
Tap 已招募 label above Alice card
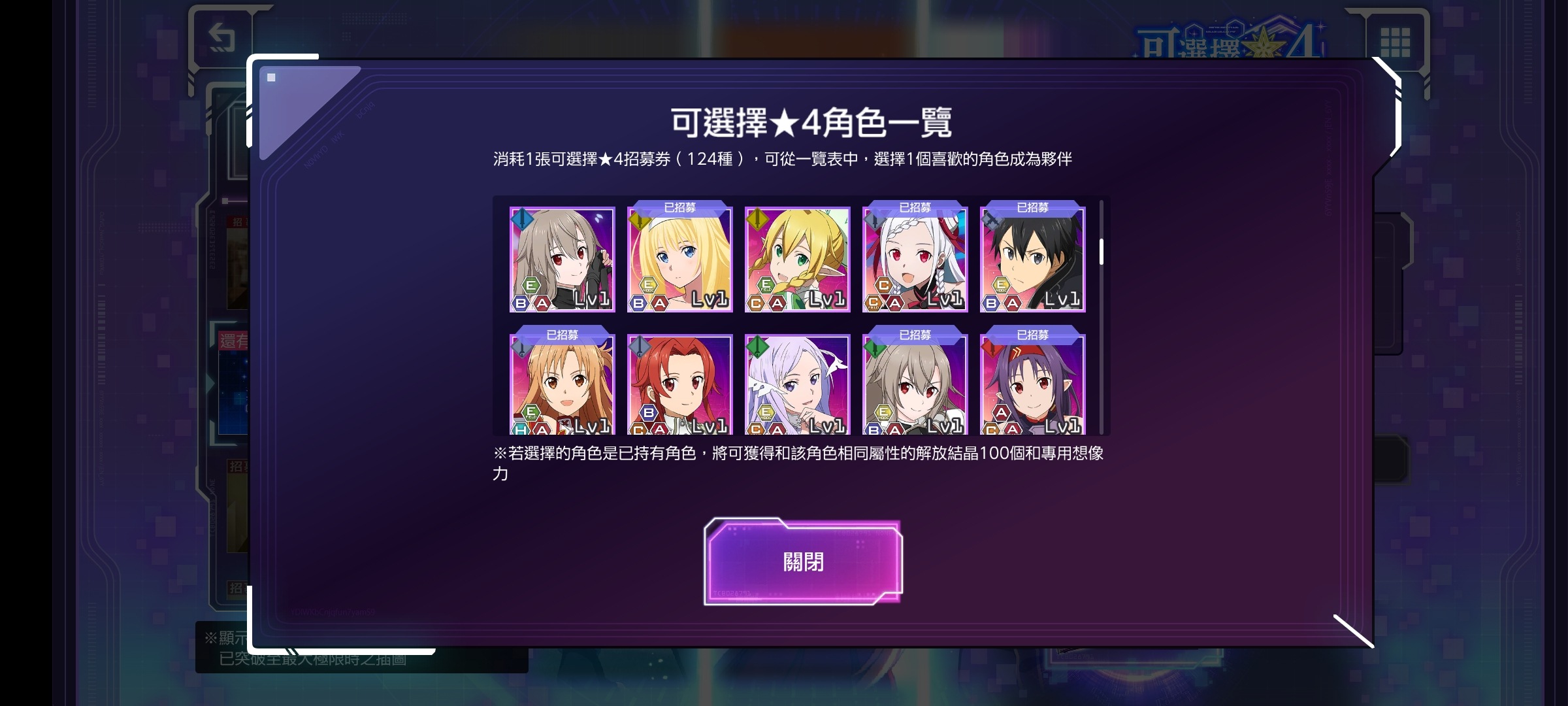[679, 207]
